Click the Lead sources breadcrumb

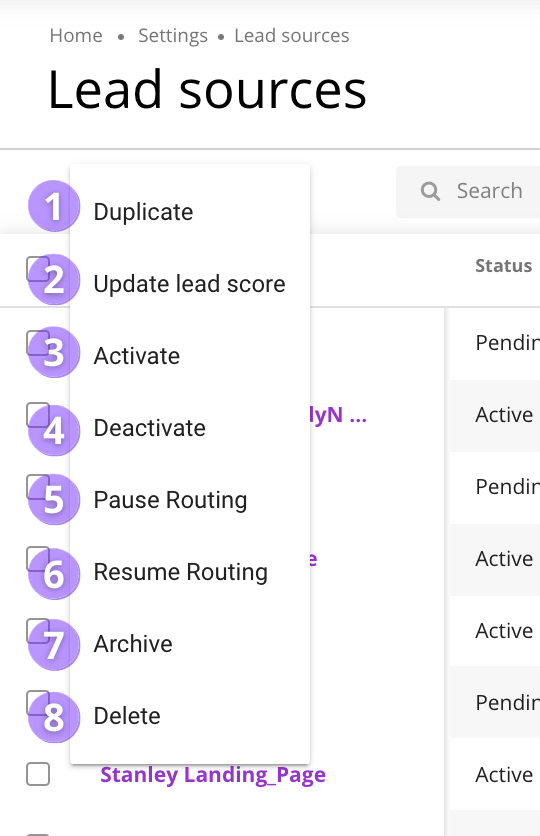click(x=292, y=36)
